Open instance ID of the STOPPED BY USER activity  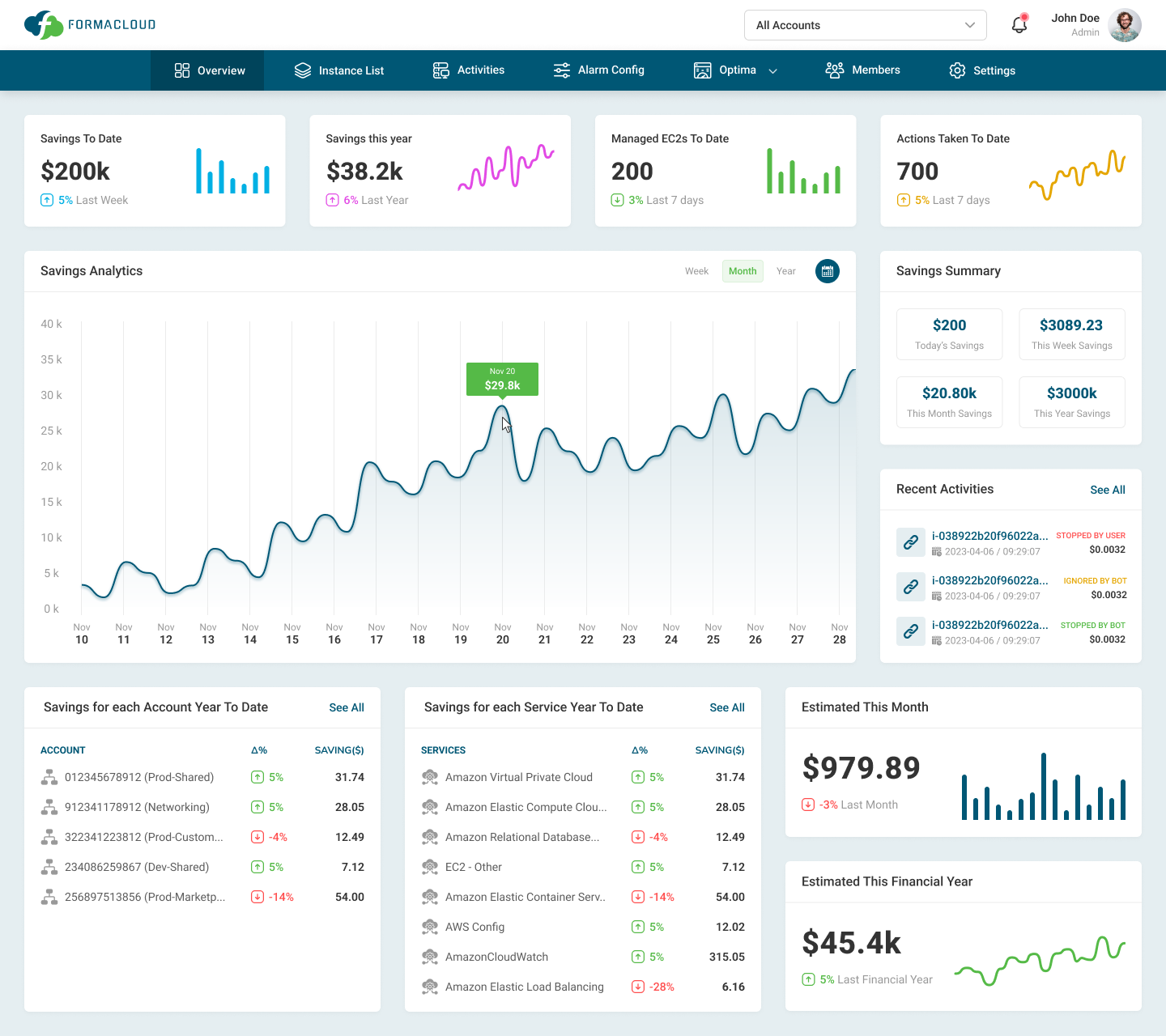tap(989, 536)
